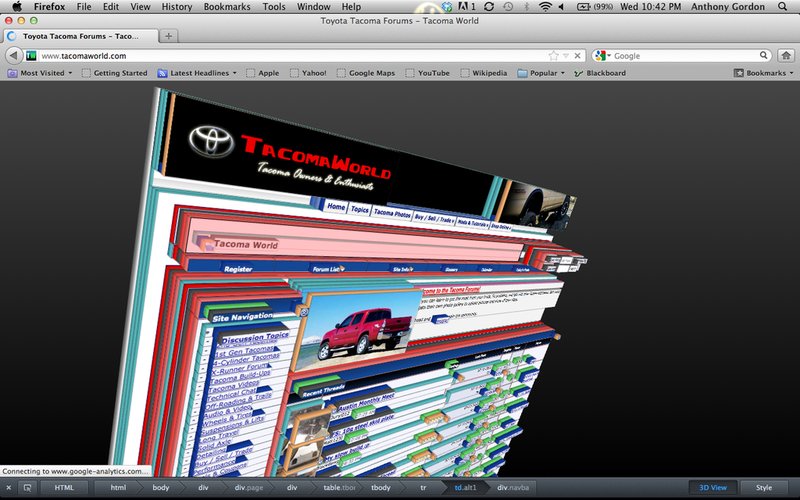800x500 pixels.
Task: Click the site favicon beside the URL
Action: click(x=32, y=56)
